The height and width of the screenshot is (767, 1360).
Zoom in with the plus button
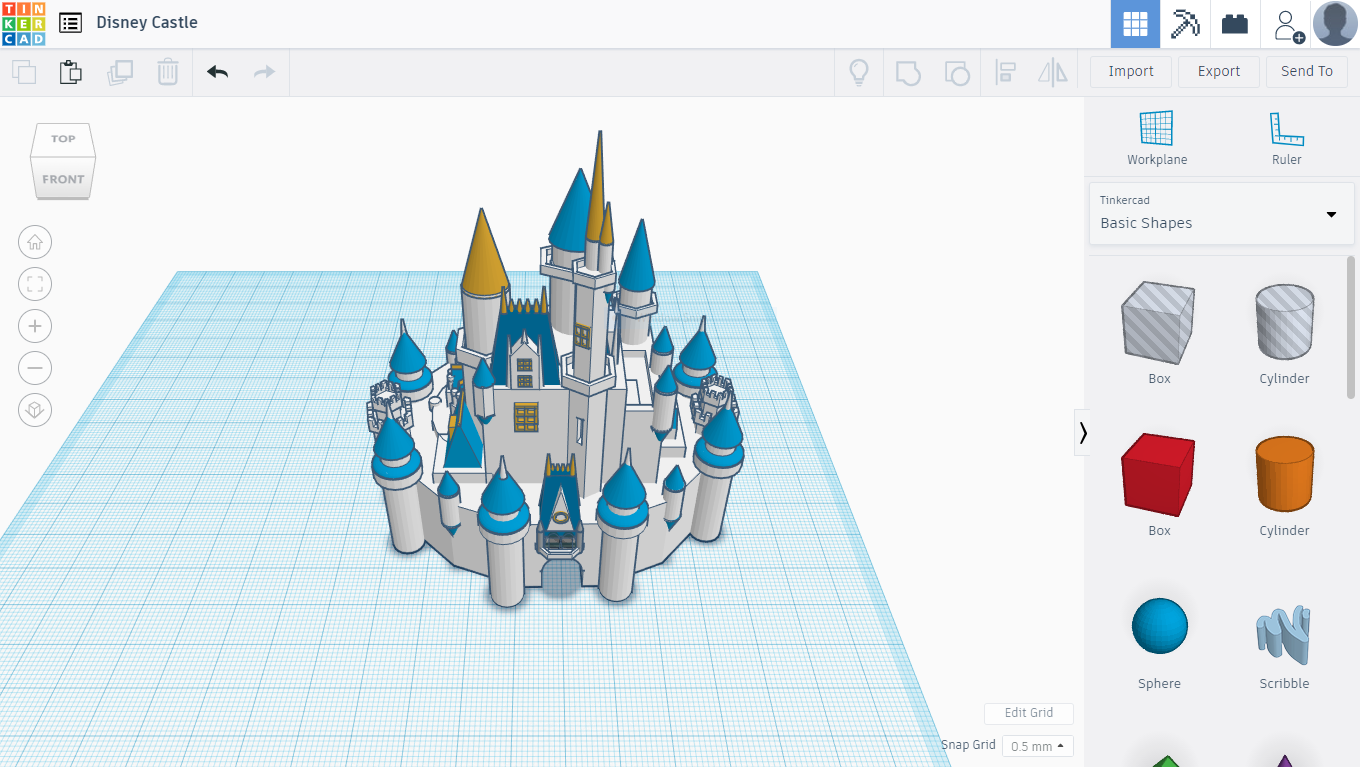tap(35, 326)
